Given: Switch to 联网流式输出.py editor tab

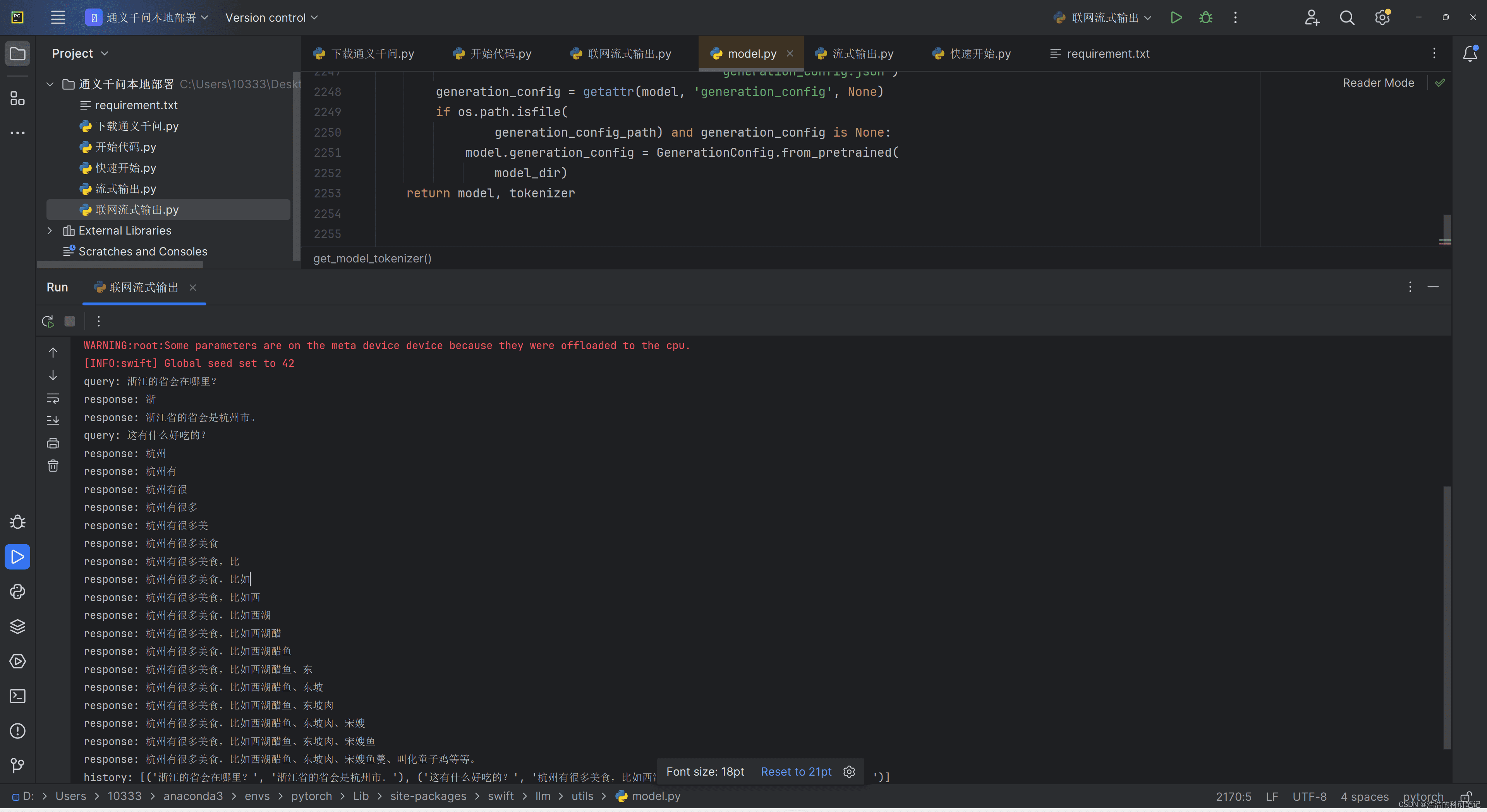Looking at the screenshot, I should pos(620,53).
